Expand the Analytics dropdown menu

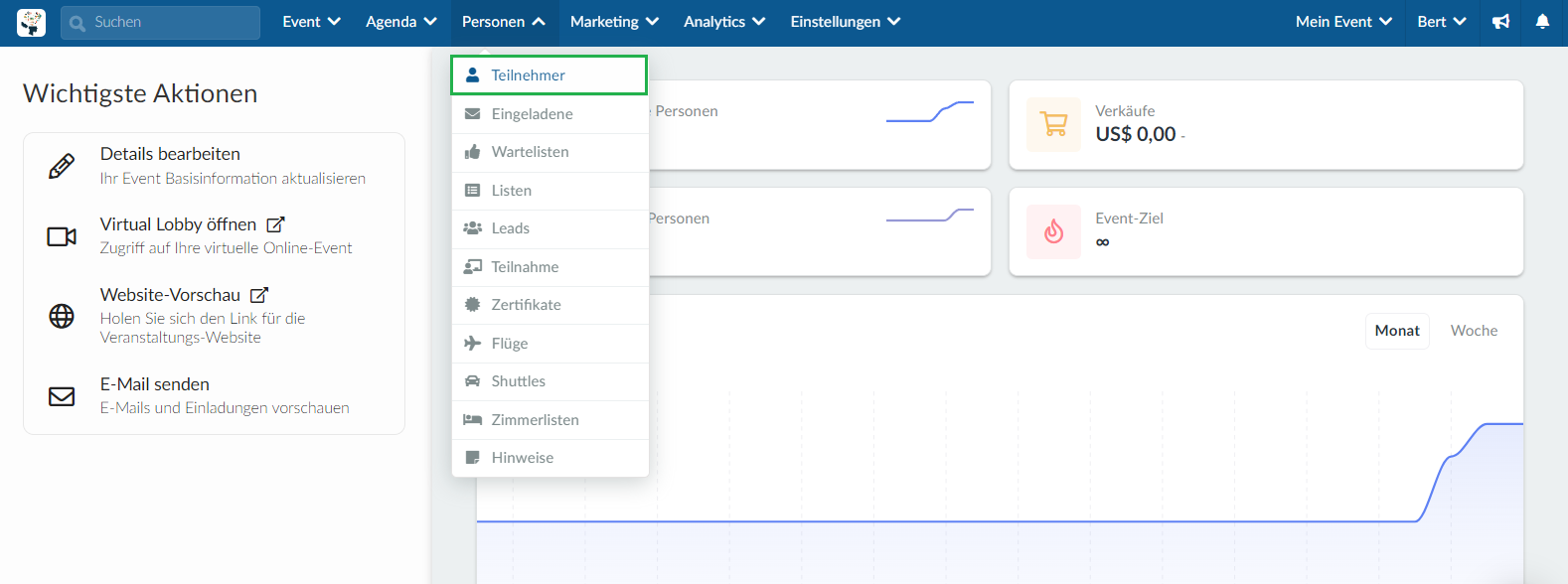tap(724, 22)
